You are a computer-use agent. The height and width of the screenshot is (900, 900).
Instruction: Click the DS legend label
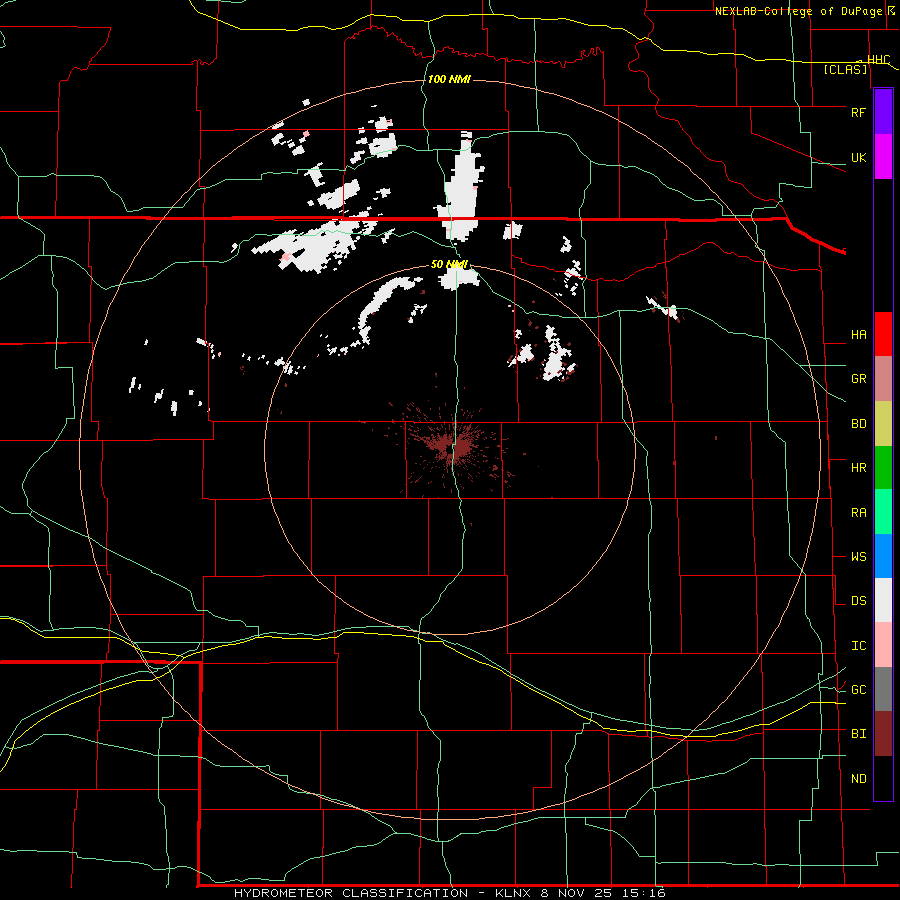click(x=858, y=601)
